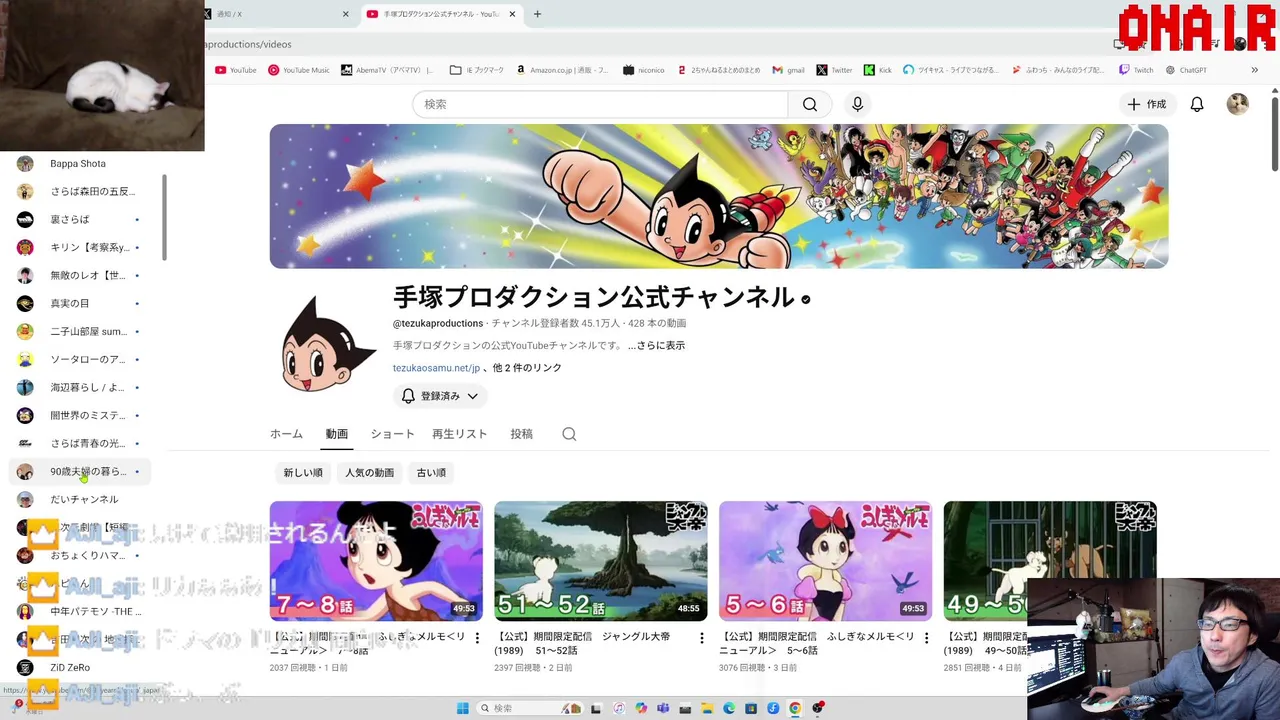Open Microsoft Teams from taskbar

663,708
